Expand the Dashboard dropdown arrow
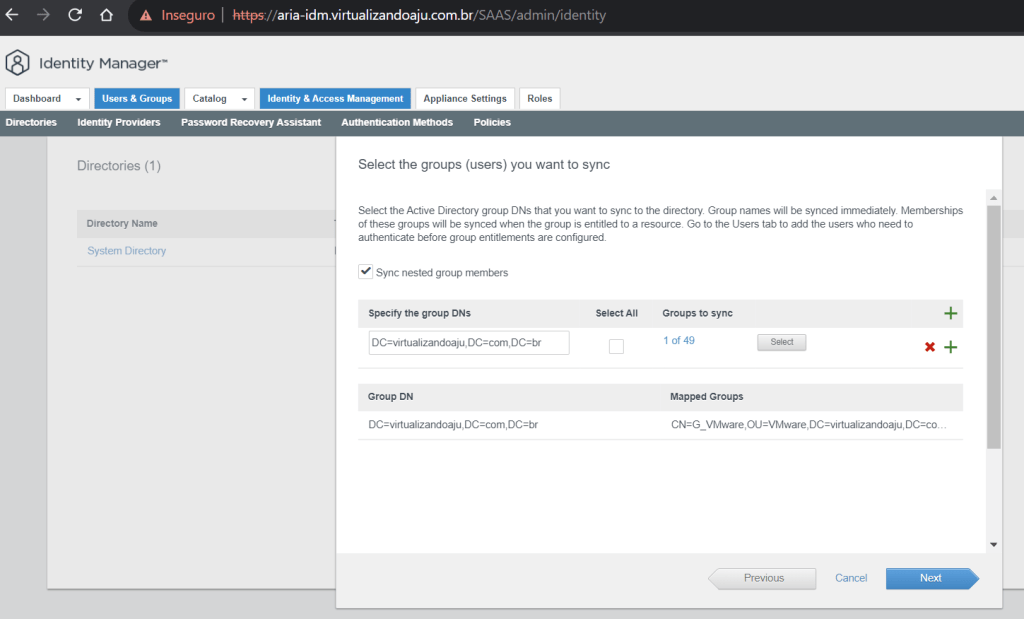Viewport: 1024px width, 619px height. (78, 99)
